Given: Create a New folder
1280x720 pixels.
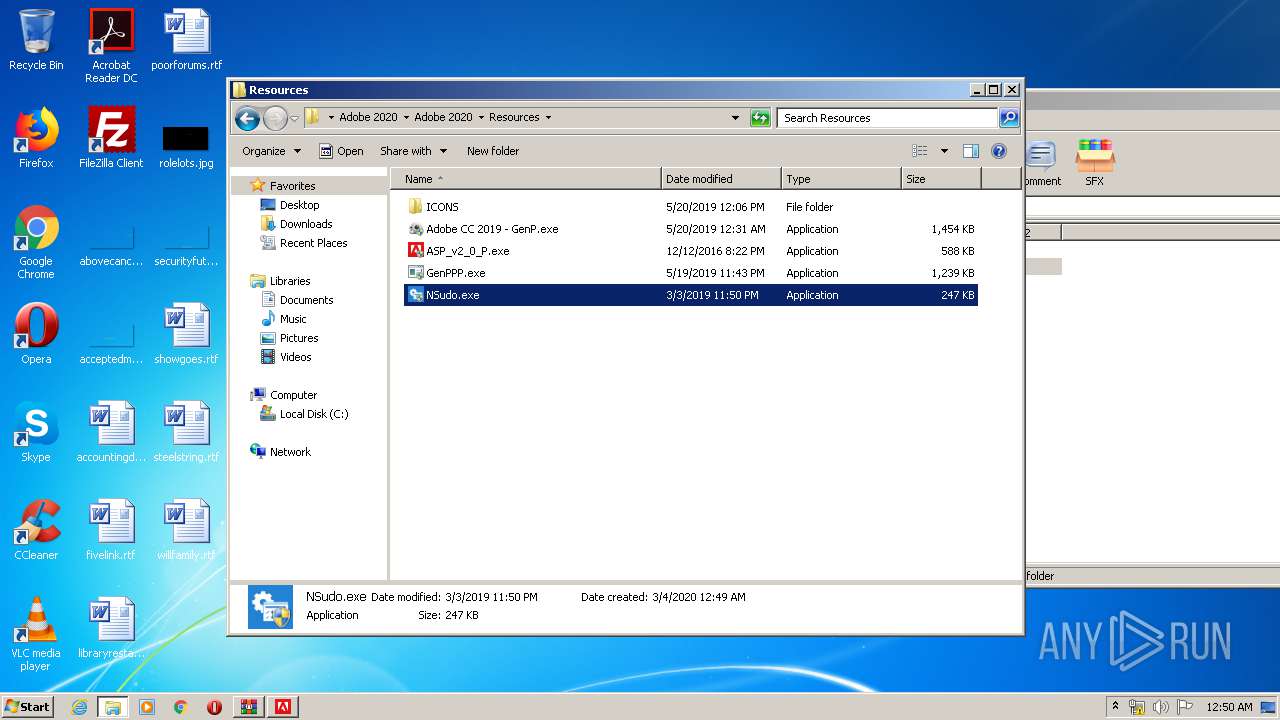Looking at the screenshot, I should (x=493, y=151).
